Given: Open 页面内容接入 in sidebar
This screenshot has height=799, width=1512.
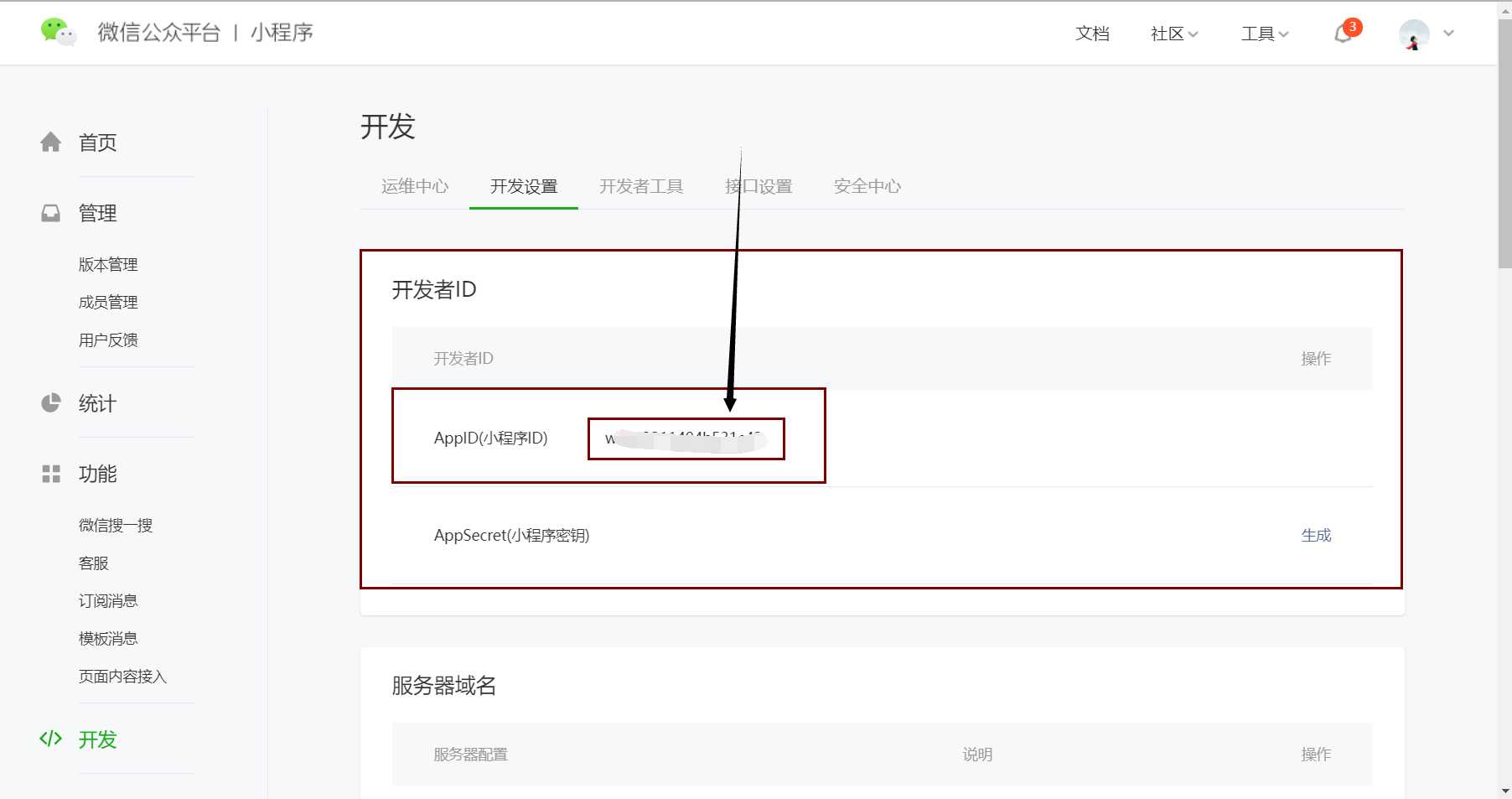Looking at the screenshot, I should point(123,676).
